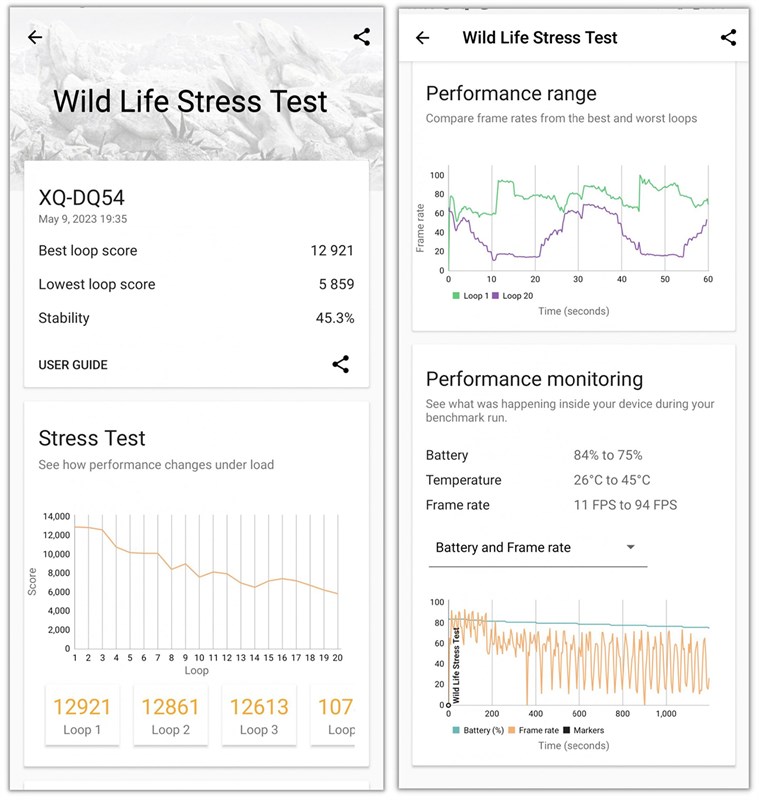The width and height of the screenshot is (759, 800).
Task: Select the Loop 2 score card
Action: pyautogui.click(x=170, y=715)
